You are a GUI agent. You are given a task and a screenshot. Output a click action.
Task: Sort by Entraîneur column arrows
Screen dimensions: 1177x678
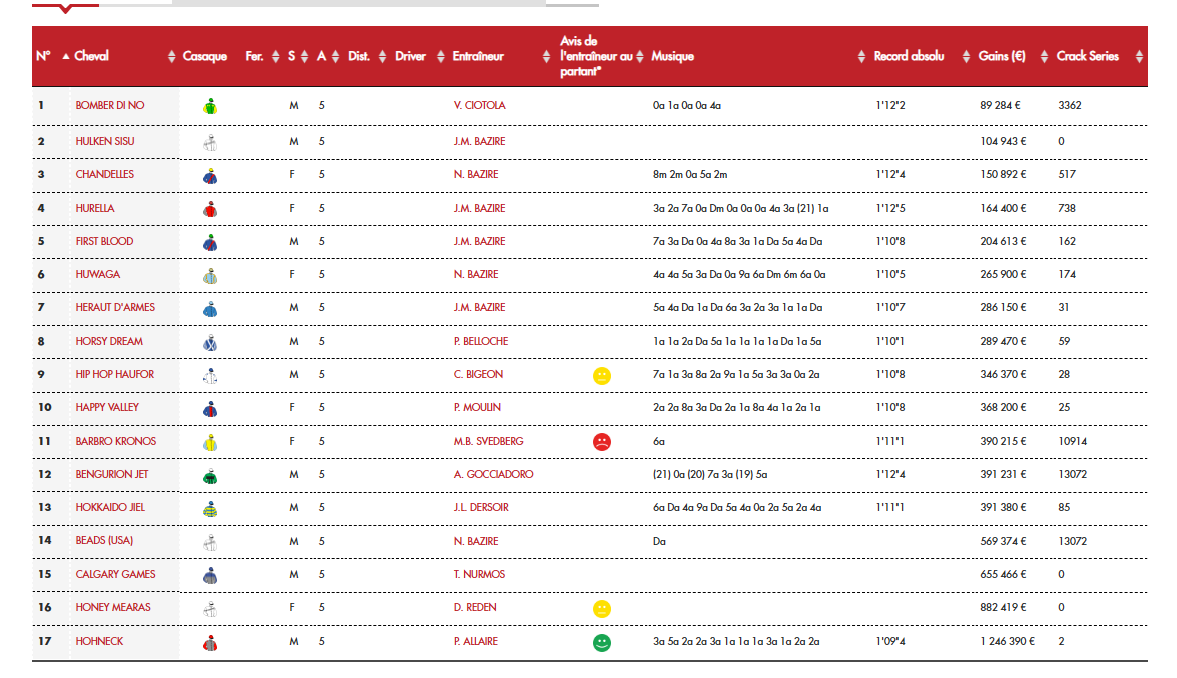click(546, 56)
